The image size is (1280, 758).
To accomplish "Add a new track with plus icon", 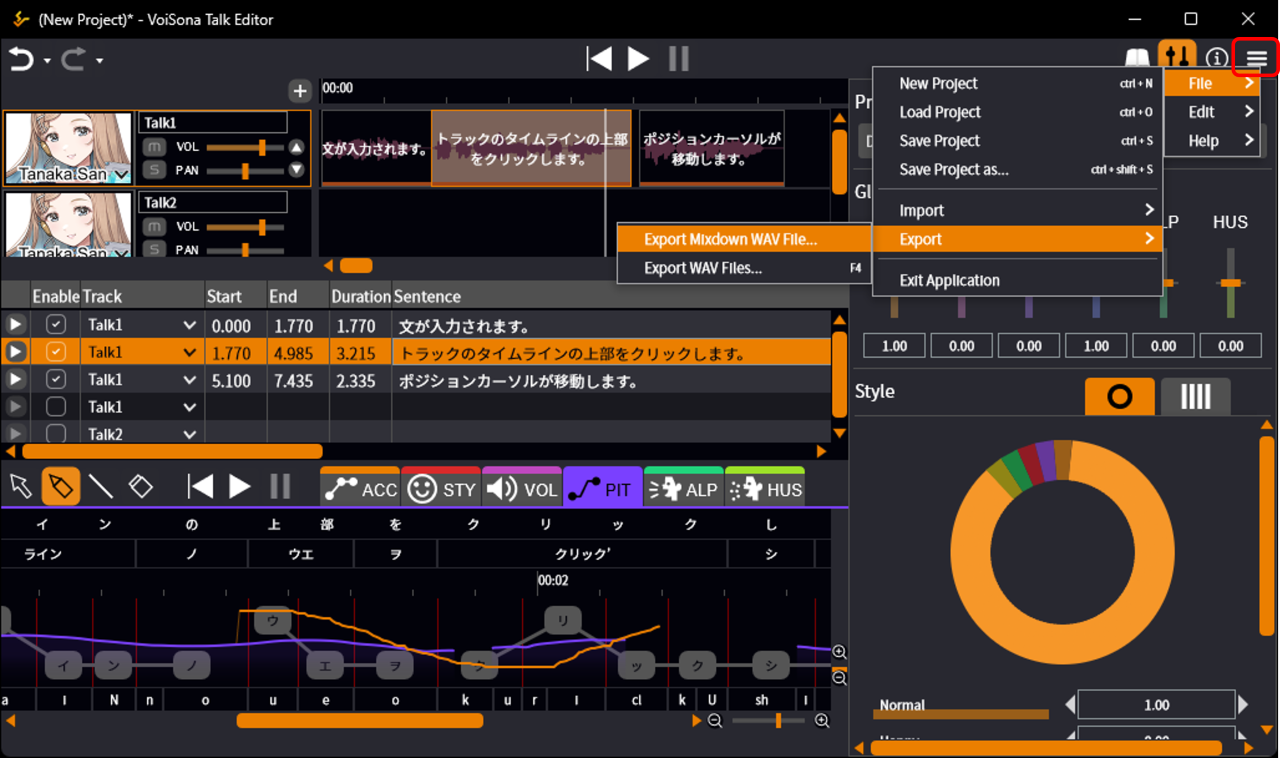I will [300, 91].
